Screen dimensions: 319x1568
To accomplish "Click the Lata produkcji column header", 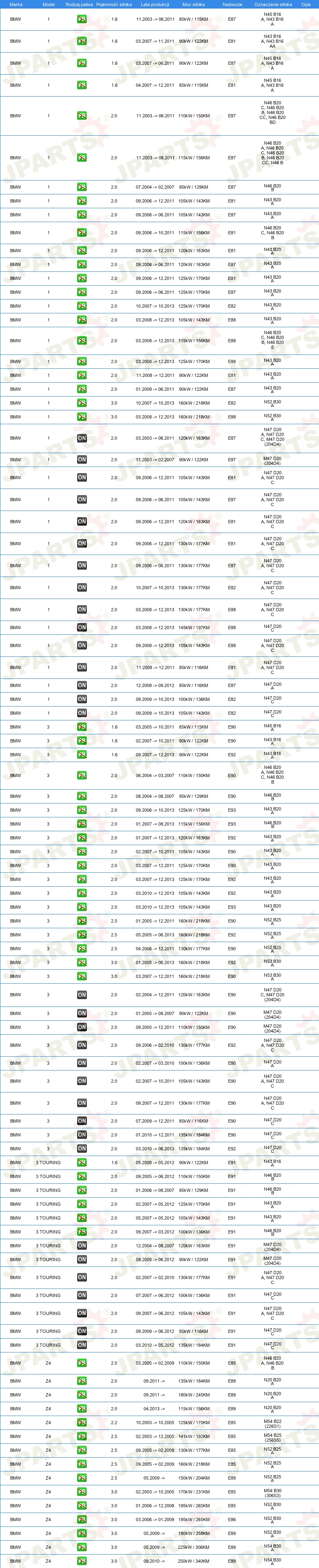I will click(x=155, y=4).
